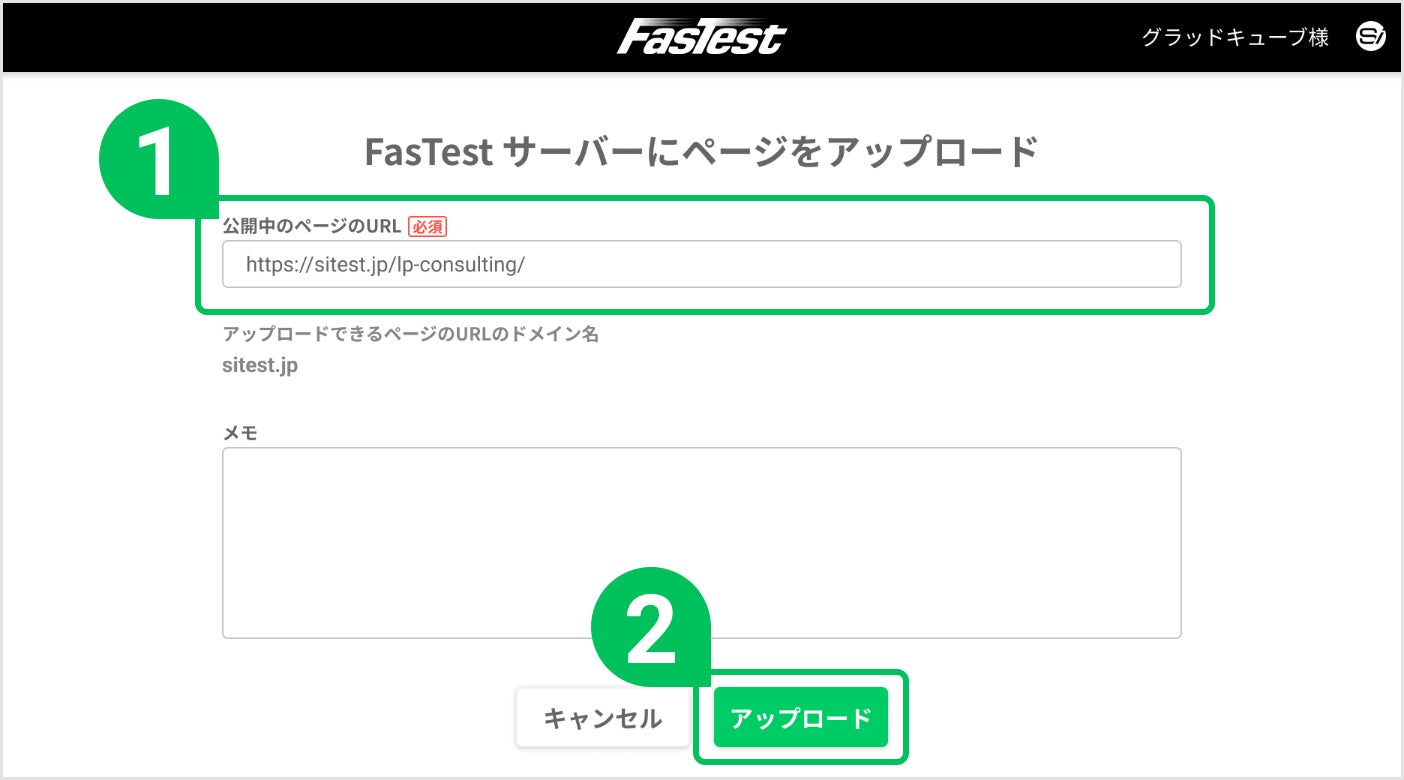Click the green number 1 step badge

coord(158,159)
